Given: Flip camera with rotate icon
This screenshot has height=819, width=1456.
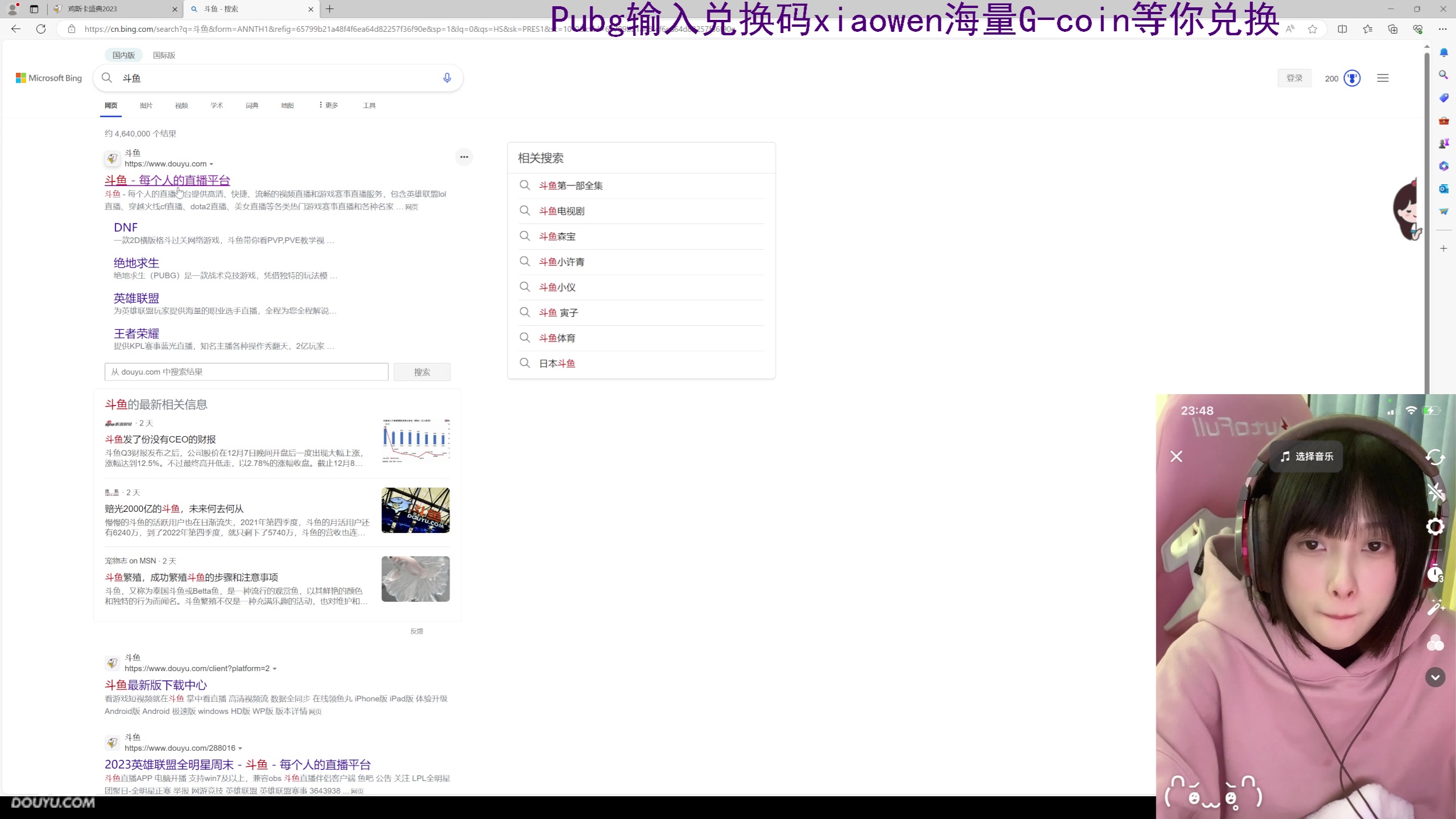Looking at the screenshot, I should (x=1436, y=457).
